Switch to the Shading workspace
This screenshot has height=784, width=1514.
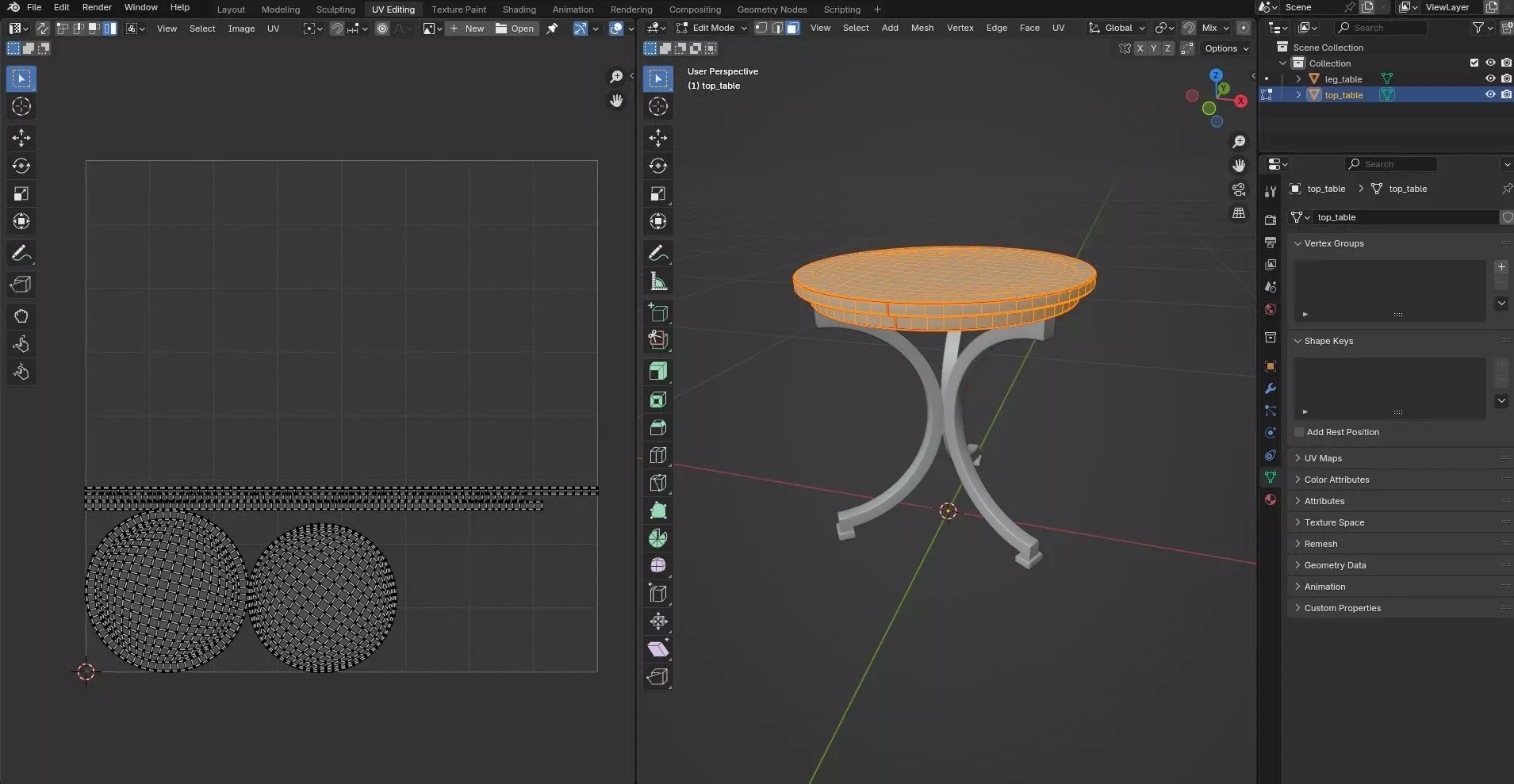point(519,10)
